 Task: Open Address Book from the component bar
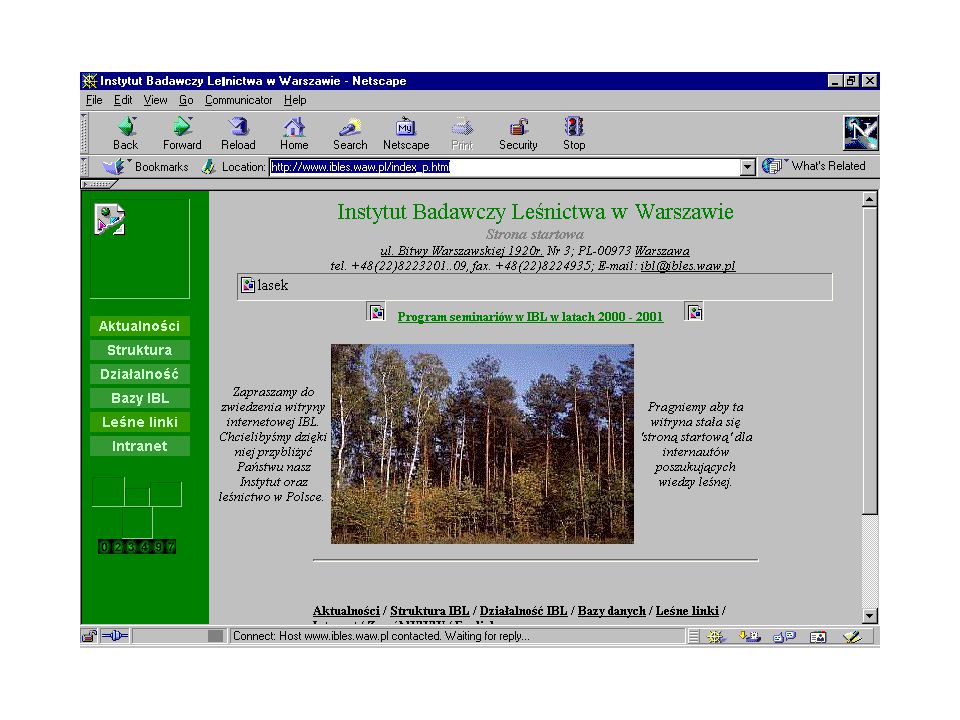(818, 637)
